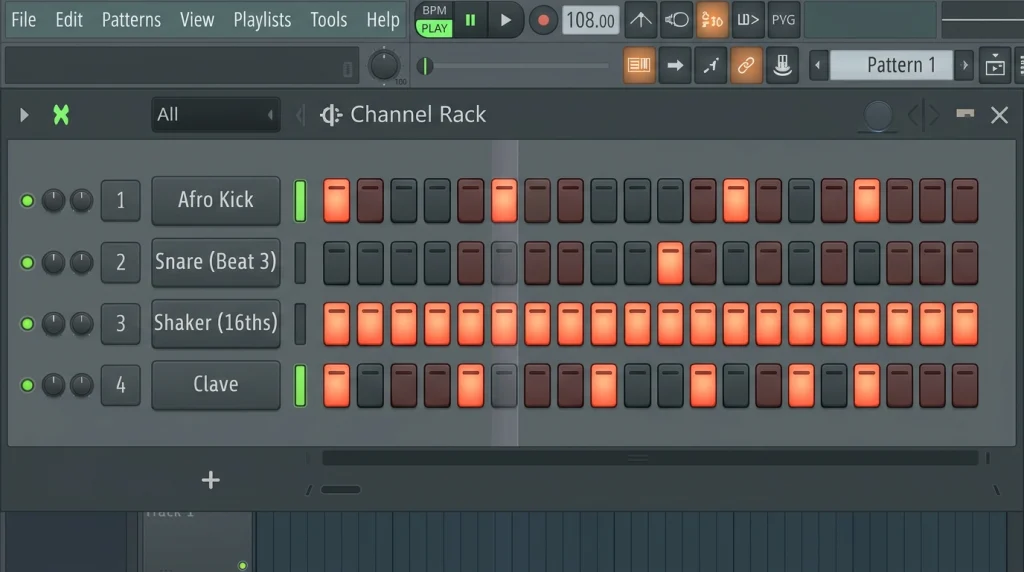Toggle the metronome icon
This screenshot has width=1024, height=572.
tap(641, 20)
